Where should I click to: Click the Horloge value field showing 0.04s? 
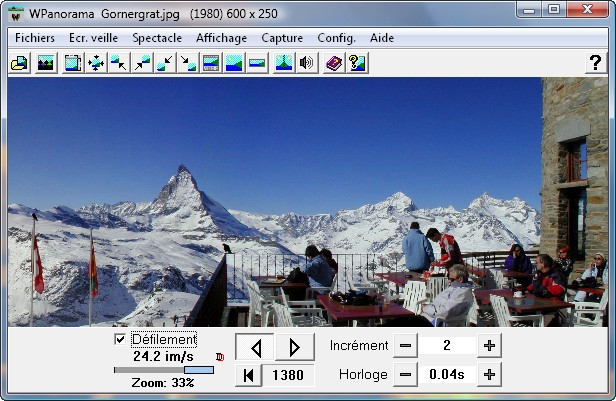447,375
